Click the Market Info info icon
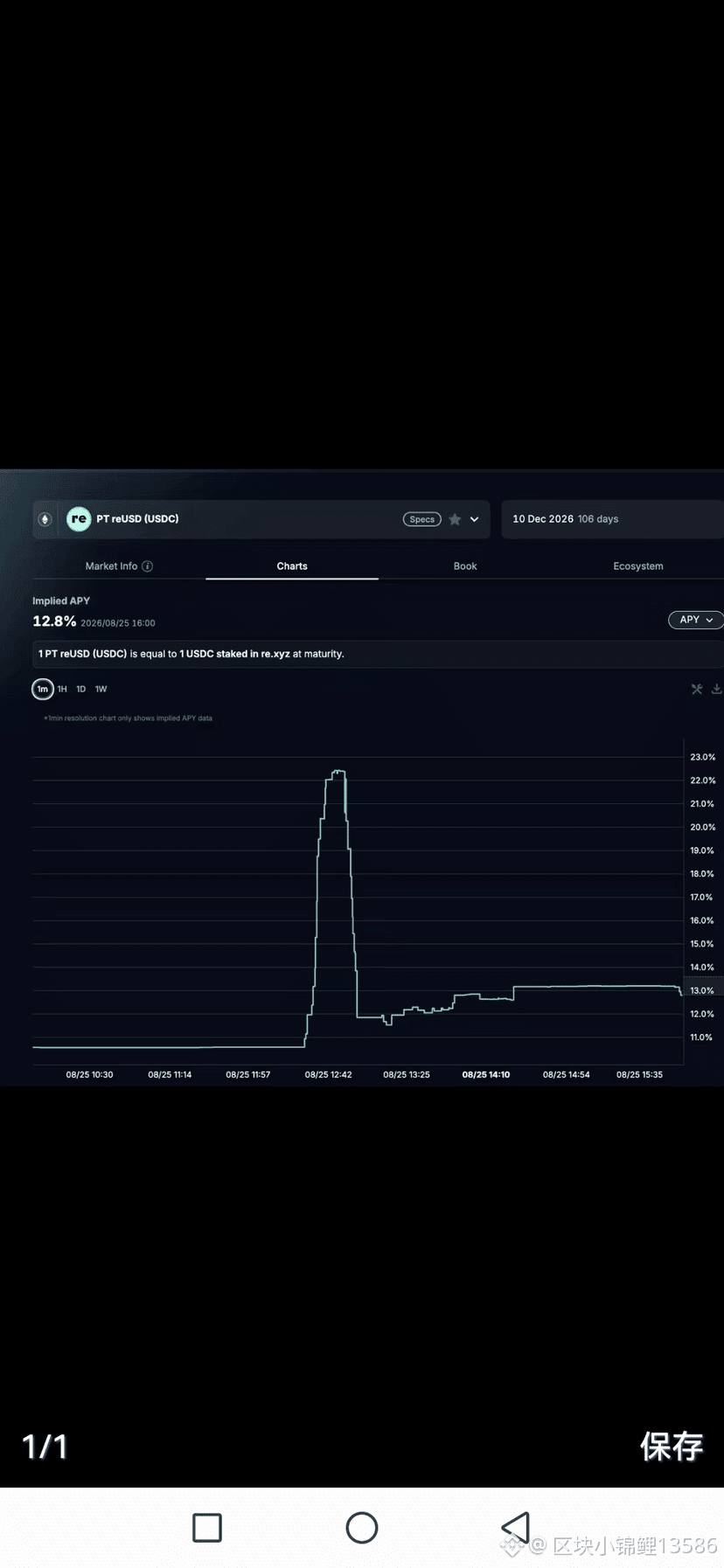724x1568 pixels. [147, 566]
